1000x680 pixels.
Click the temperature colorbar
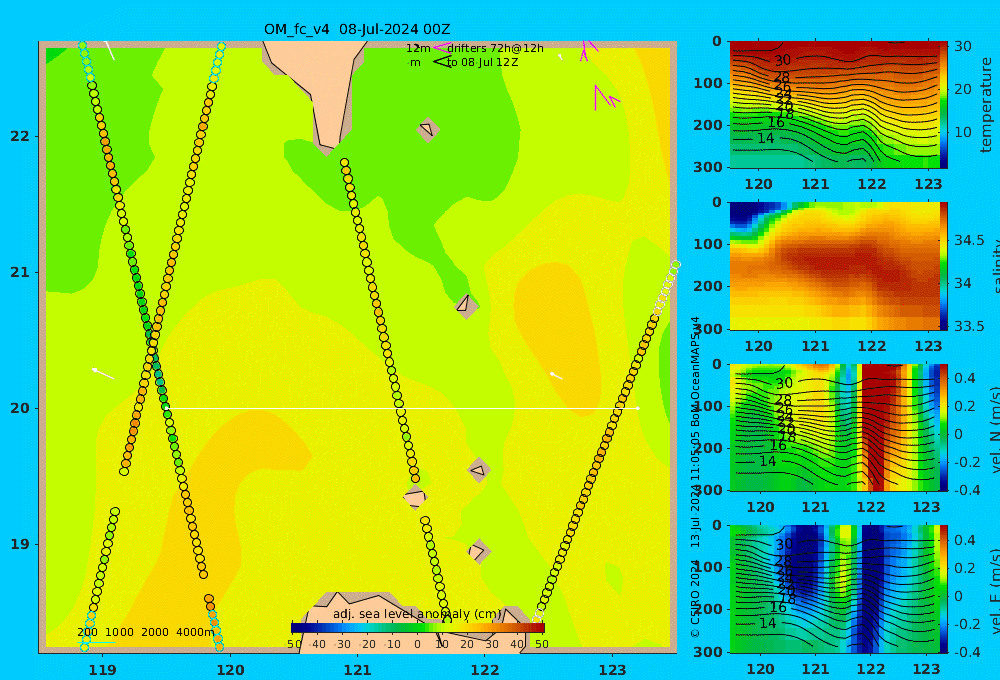click(x=944, y=105)
